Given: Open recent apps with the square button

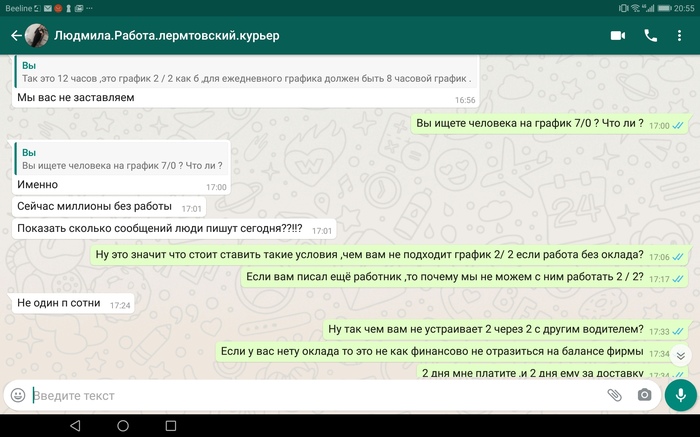Looking at the screenshot, I should 171,426.
